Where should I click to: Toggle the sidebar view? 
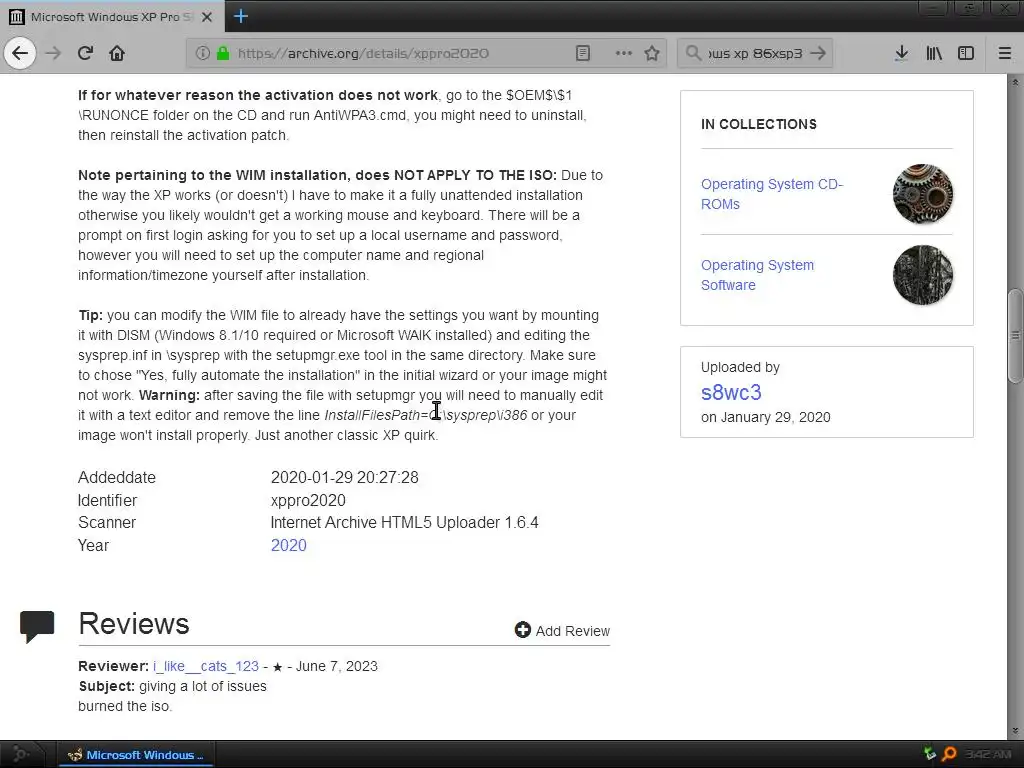point(966,53)
